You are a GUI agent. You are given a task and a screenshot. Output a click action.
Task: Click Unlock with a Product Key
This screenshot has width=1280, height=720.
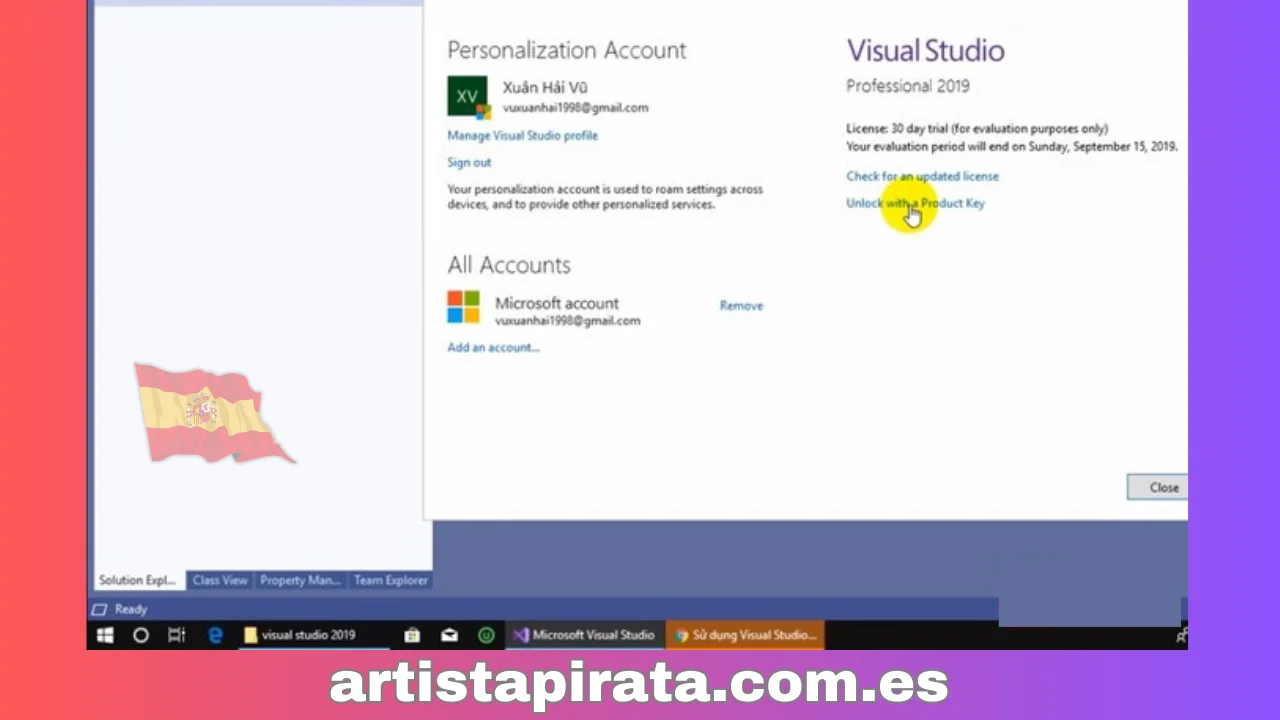pyautogui.click(x=915, y=204)
